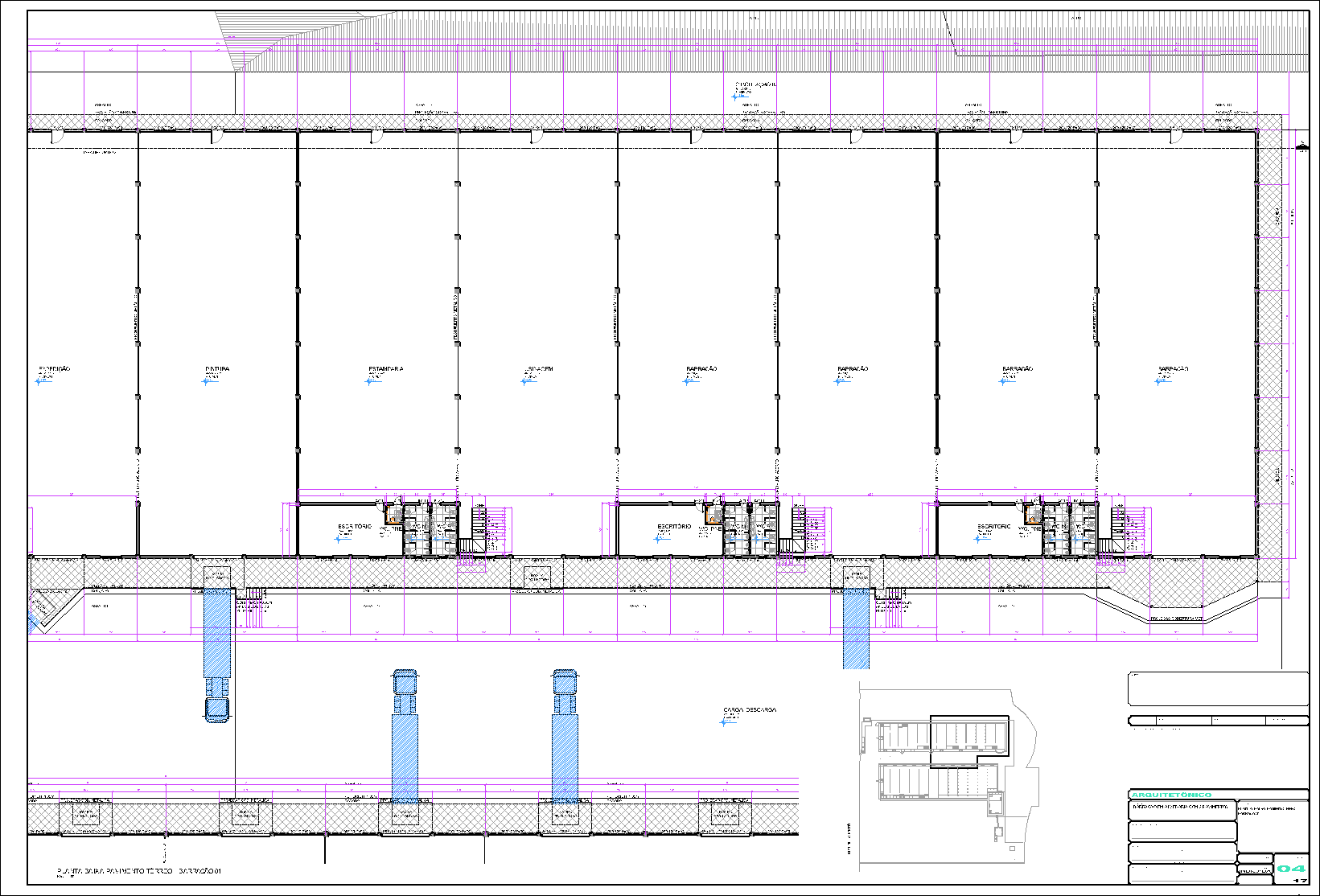1320x896 pixels.
Task: Click the EXPEDIÇÃO room label
Action: coord(54,369)
